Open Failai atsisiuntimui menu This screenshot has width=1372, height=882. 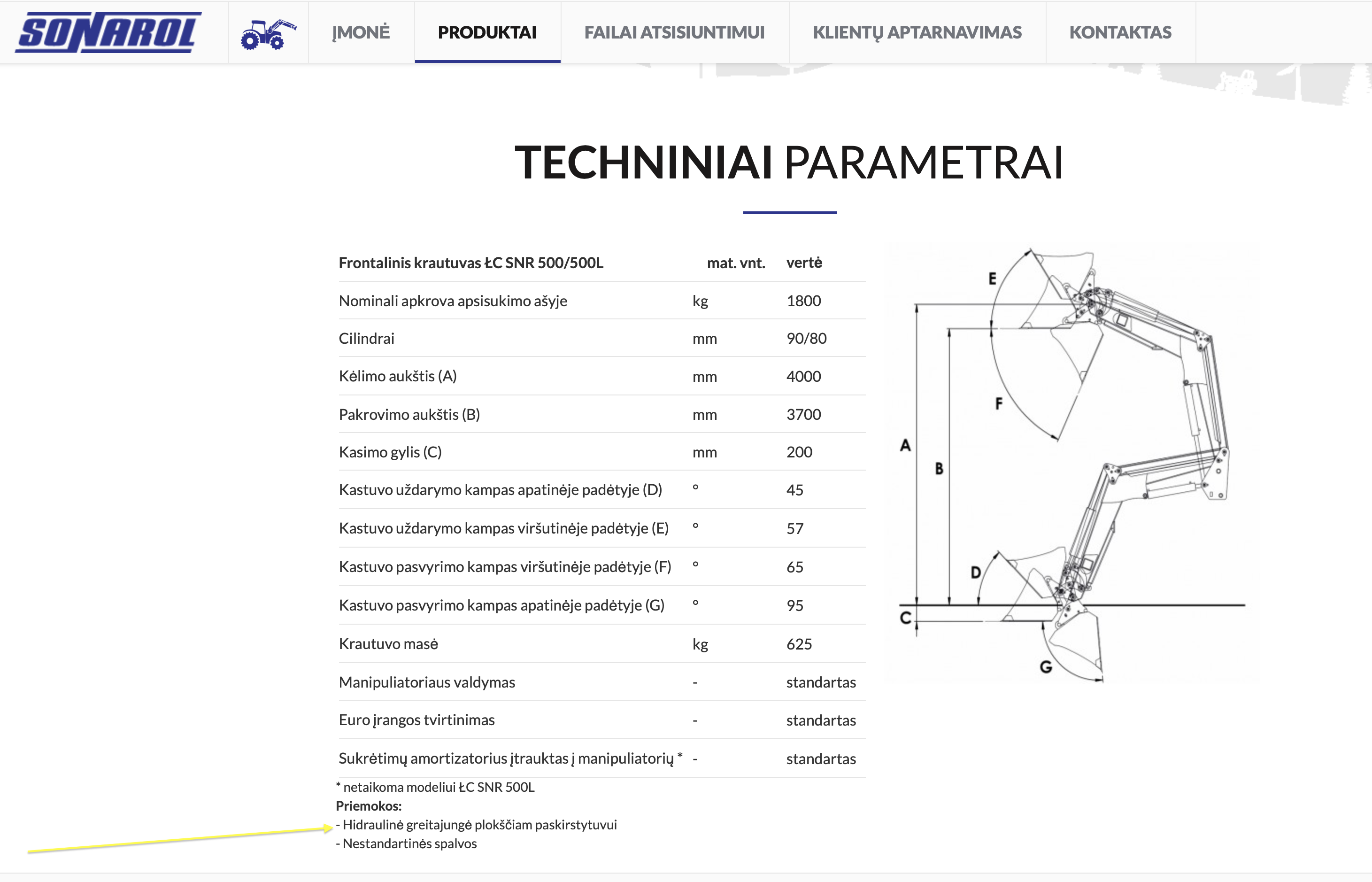pyautogui.click(x=674, y=33)
